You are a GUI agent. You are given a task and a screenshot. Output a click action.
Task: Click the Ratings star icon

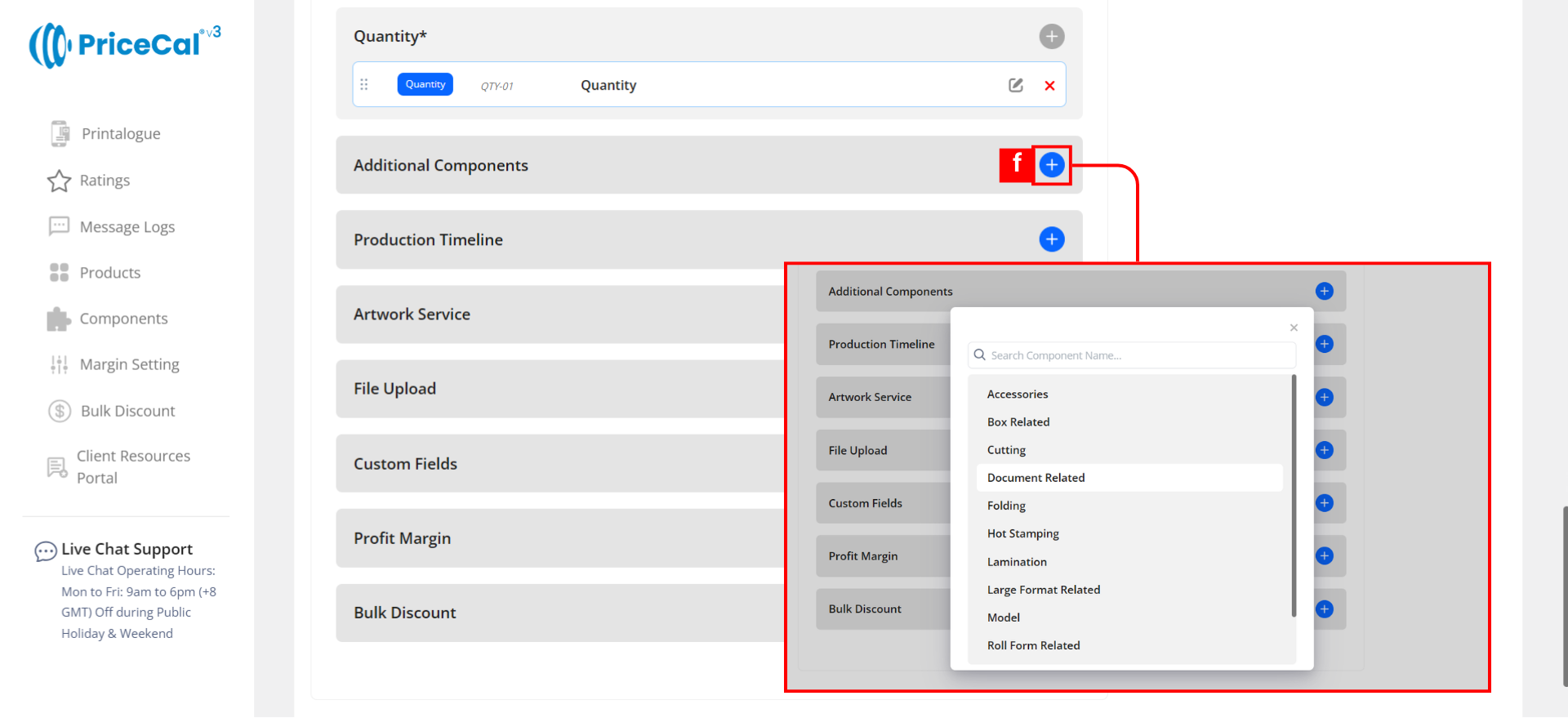(x=59, y=181)
